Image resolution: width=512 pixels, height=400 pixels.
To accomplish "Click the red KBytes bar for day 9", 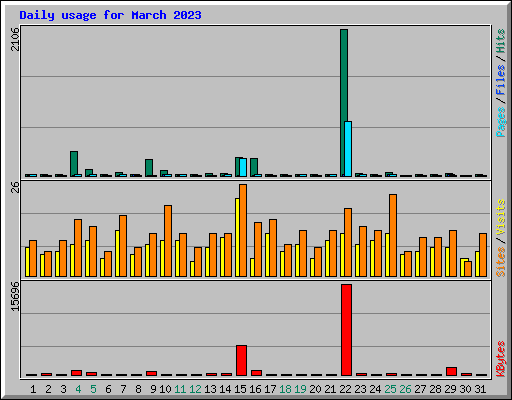I will [151, 373].
